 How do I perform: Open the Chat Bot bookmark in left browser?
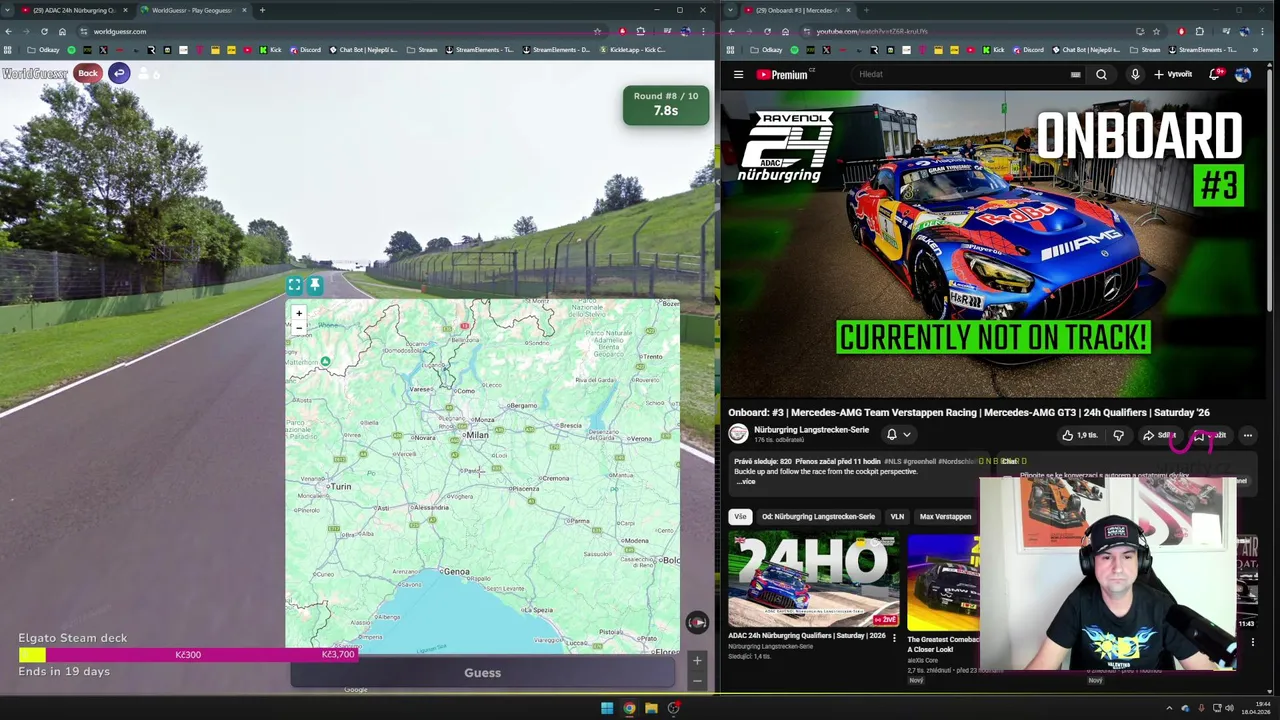[362, 50]
